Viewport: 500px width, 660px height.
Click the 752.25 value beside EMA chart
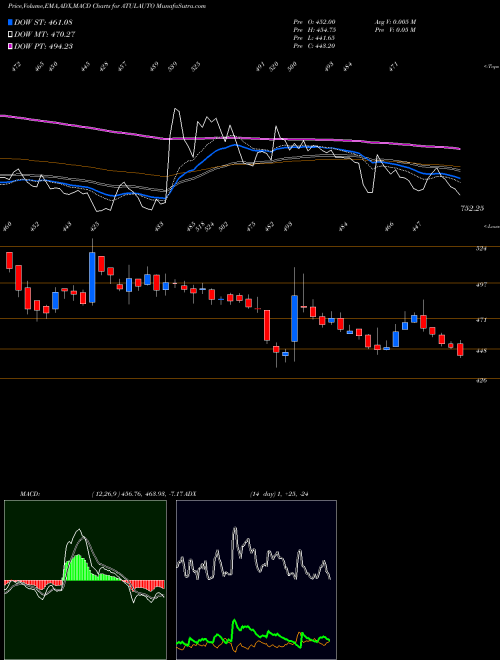(x=472, y=208)
